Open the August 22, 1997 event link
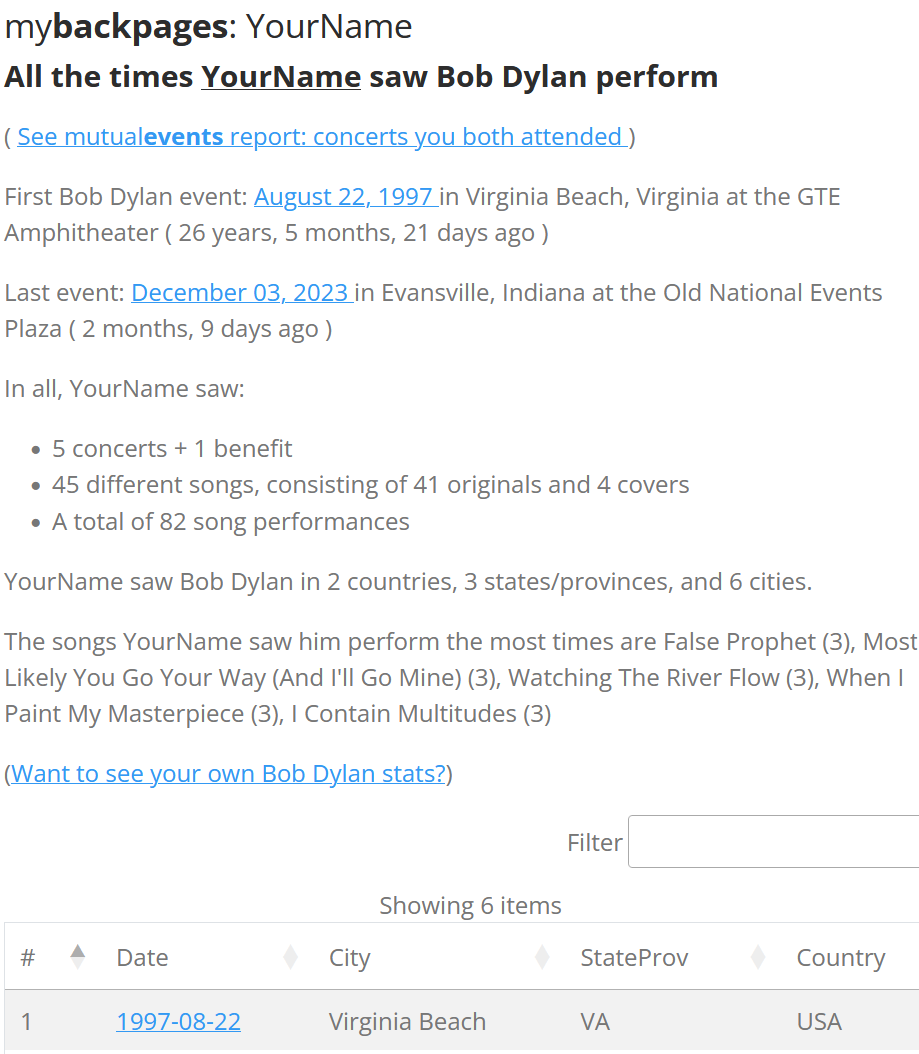The image size is (919, 1054). click(345, 196)
